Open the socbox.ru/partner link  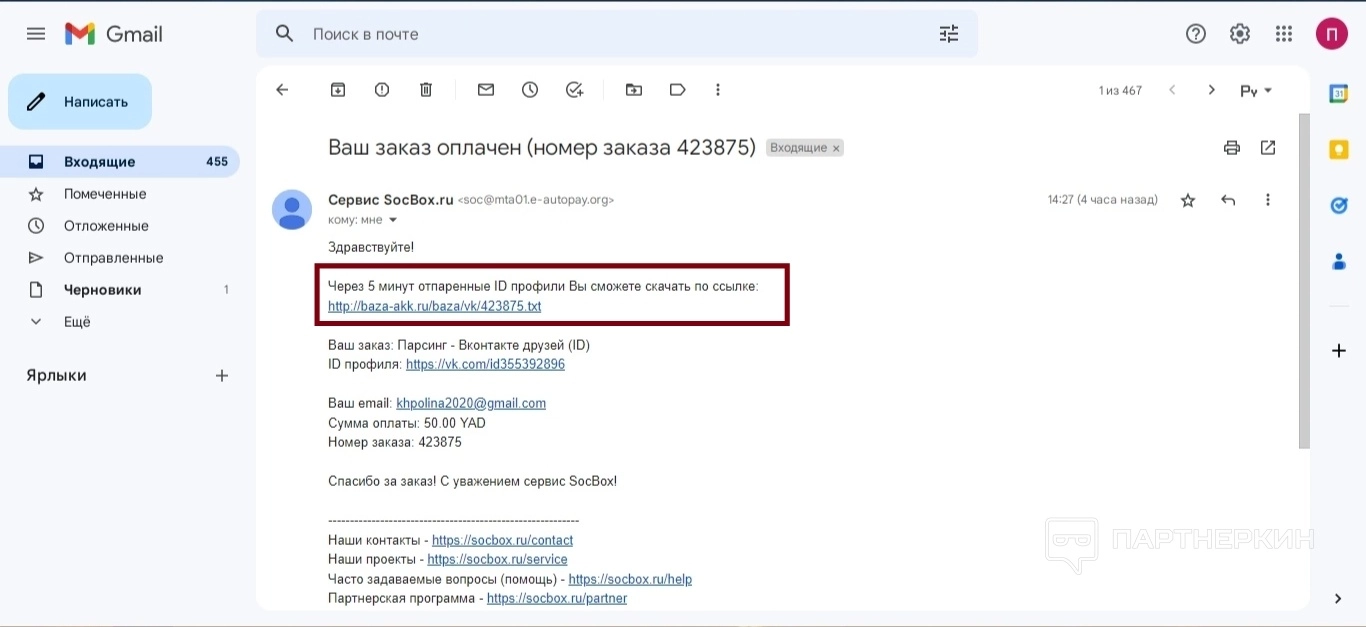[x=557, y=598]
